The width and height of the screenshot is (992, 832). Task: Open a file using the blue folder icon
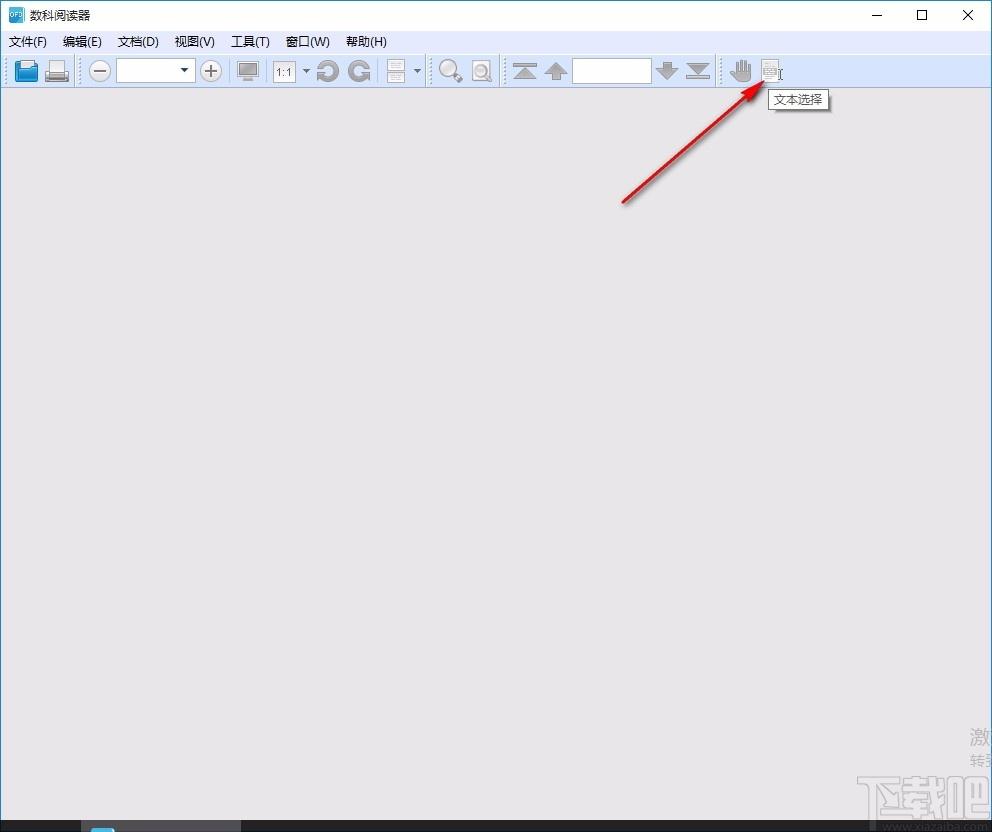(x=27, y=71)
